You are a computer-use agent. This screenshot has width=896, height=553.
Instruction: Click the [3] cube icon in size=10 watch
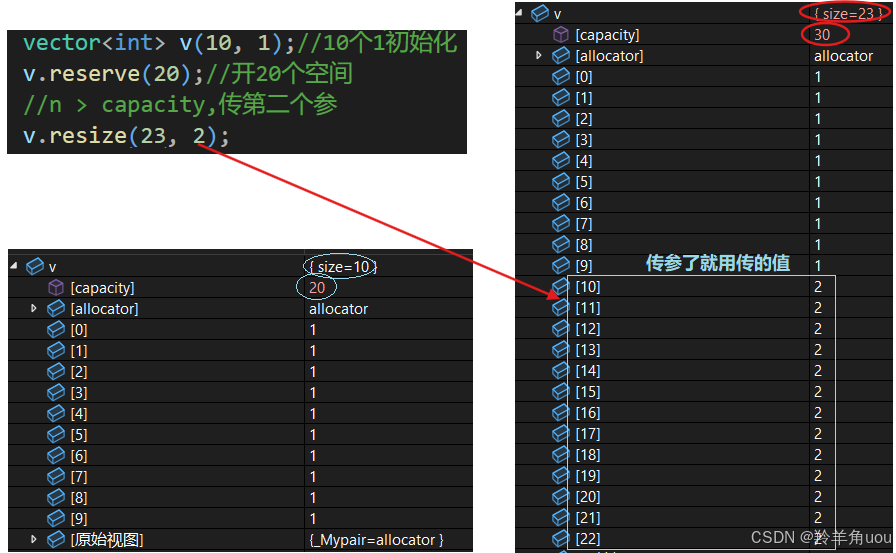pyautogui.click(x=56, y=392)
